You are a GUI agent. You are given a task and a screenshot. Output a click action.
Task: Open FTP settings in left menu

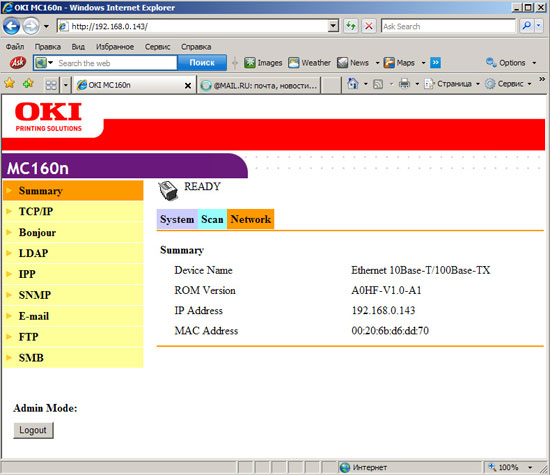point(73,337)
